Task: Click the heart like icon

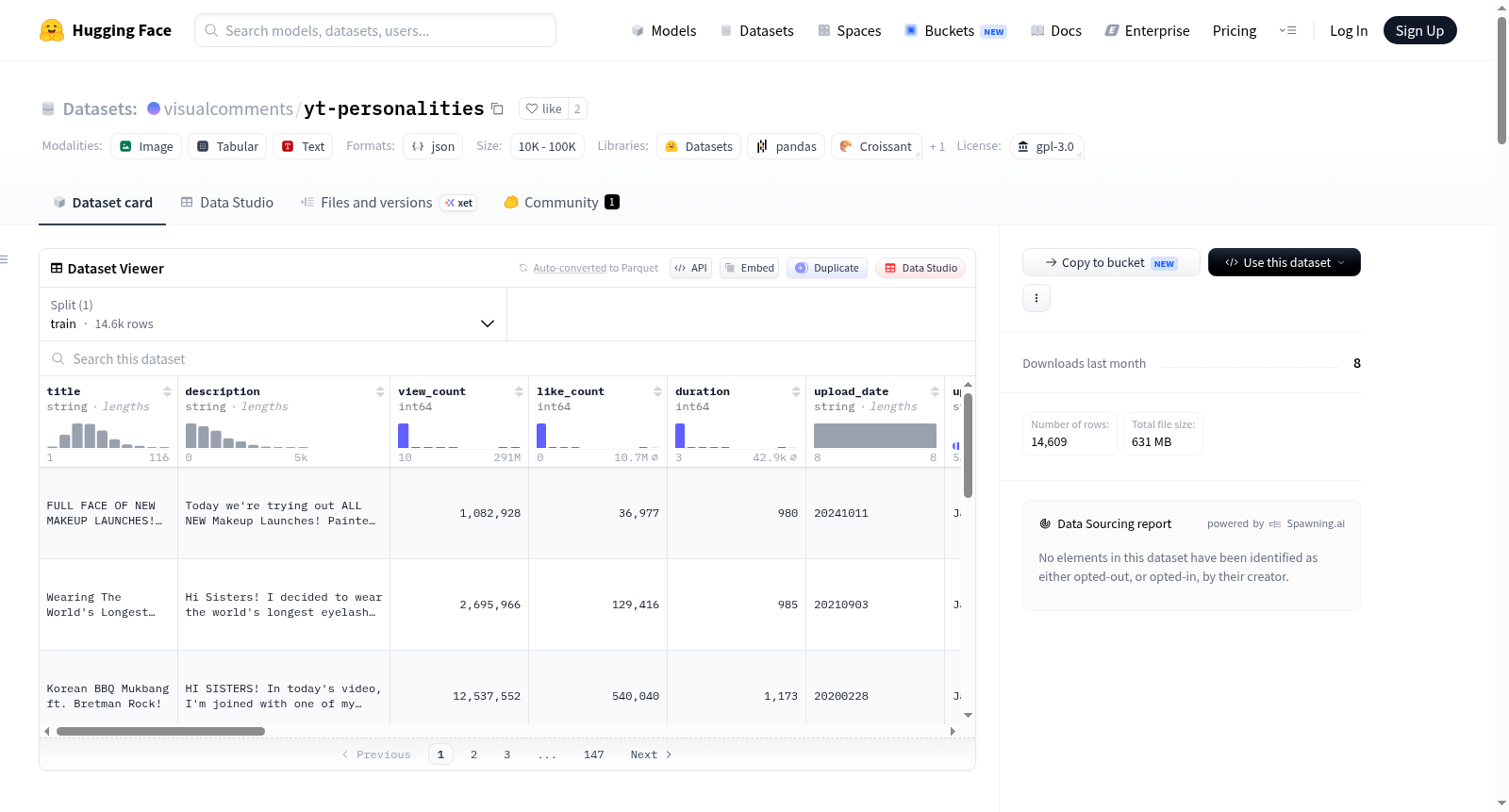Action: (532, 108)
